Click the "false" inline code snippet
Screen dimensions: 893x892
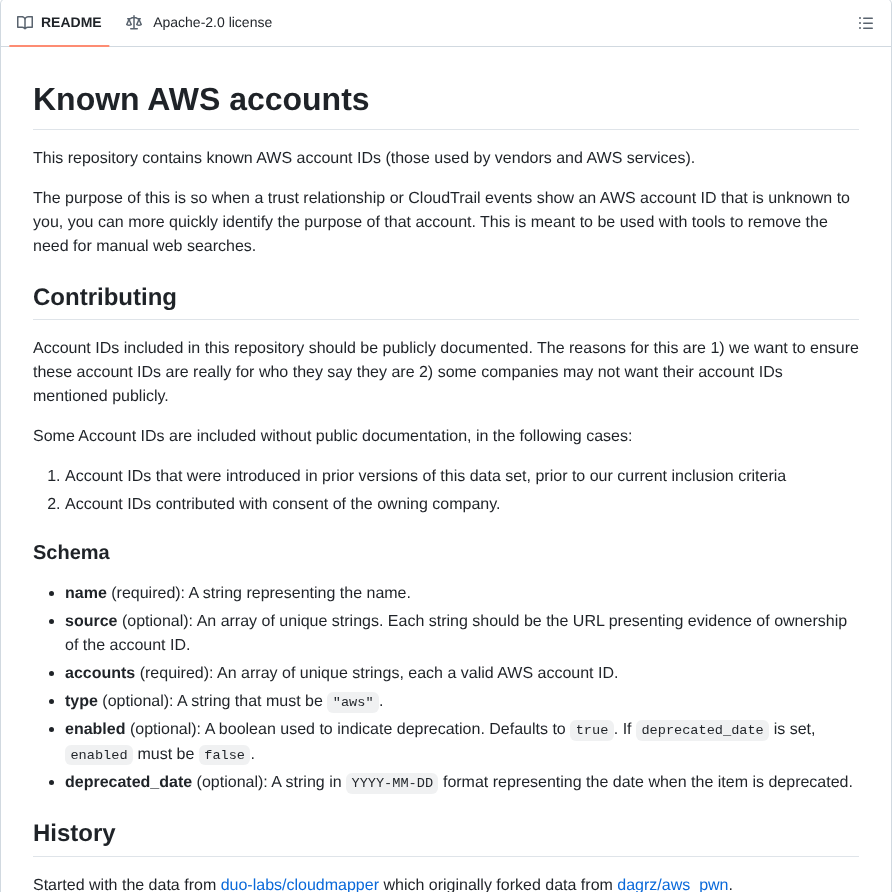(223, 754)
